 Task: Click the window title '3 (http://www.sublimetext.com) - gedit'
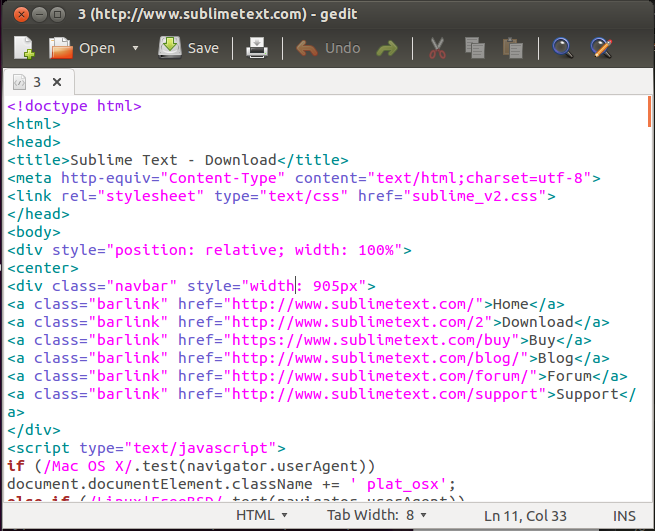[x=217, y=14]
